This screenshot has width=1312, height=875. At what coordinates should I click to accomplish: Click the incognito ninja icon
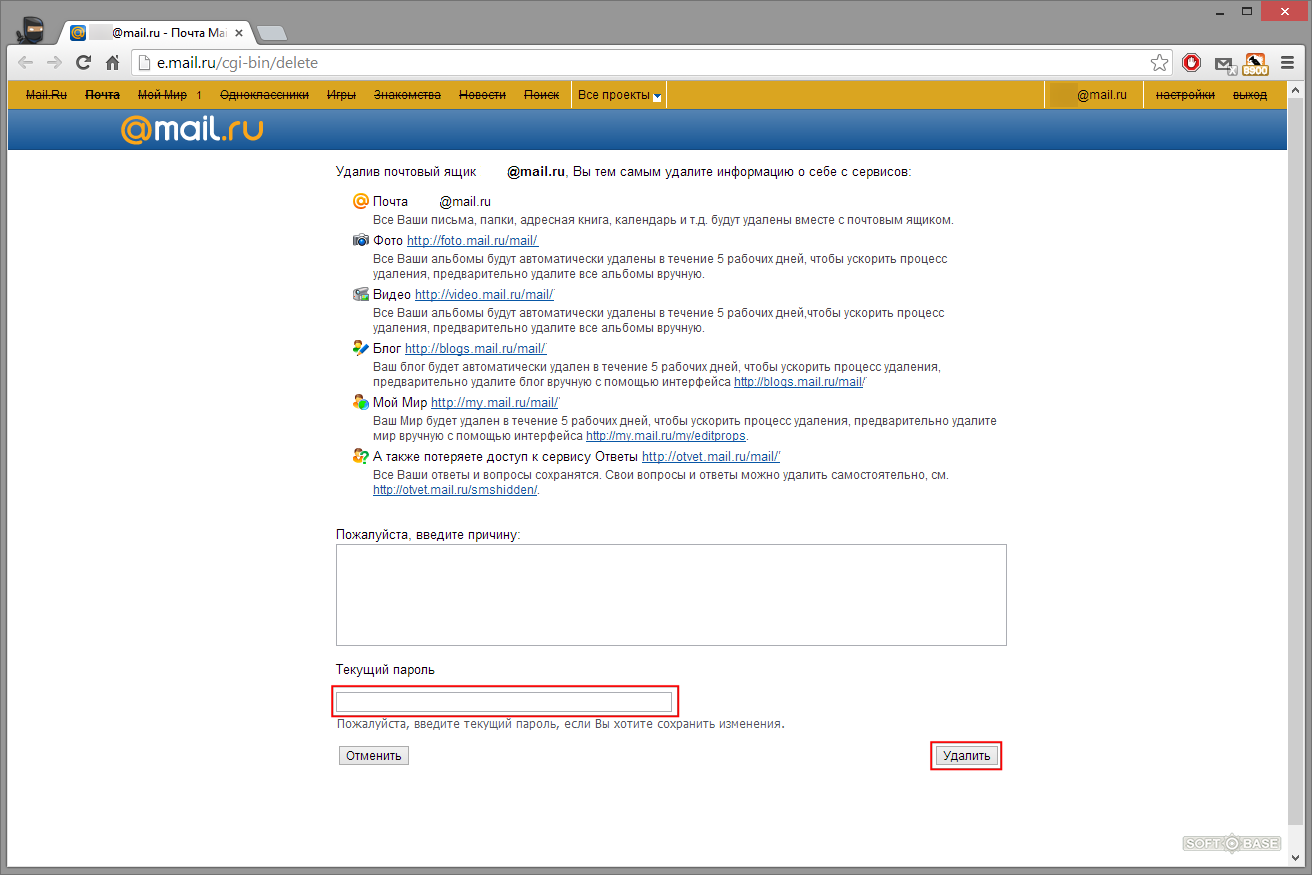[29, 31]
